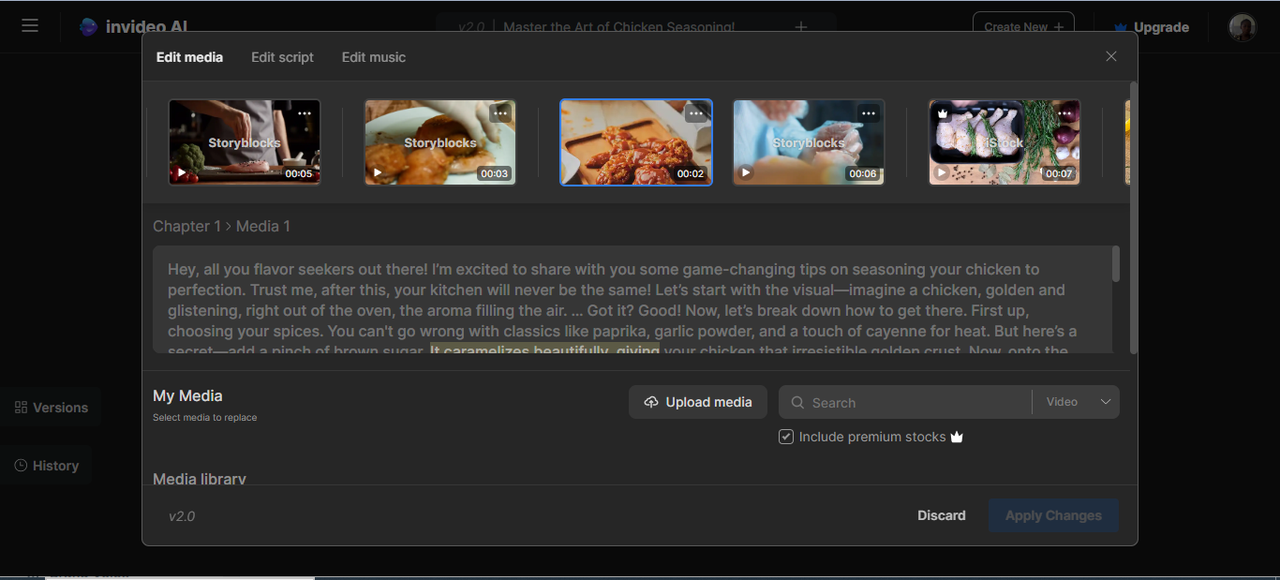Click the Versions grid icon
Image resolution: width=1280 pixels, height=580 pixels.
(x=21, y=407)
